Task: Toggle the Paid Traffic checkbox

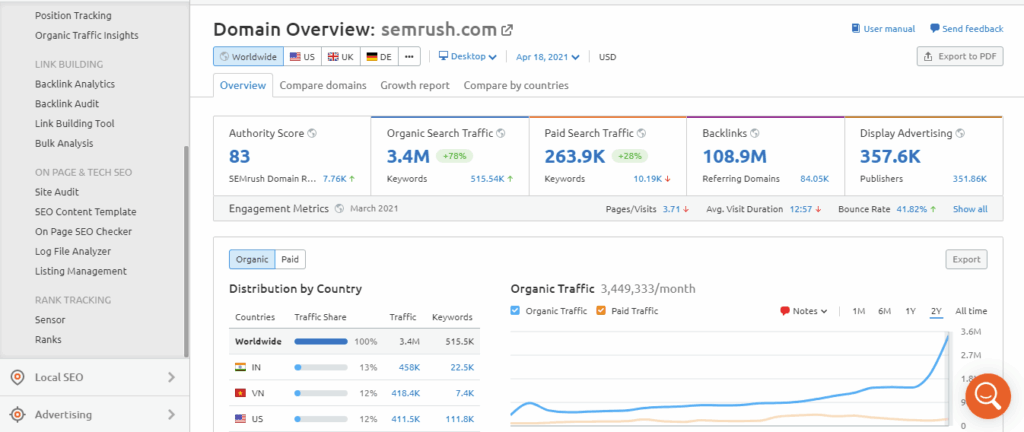Action: (600, 311)
